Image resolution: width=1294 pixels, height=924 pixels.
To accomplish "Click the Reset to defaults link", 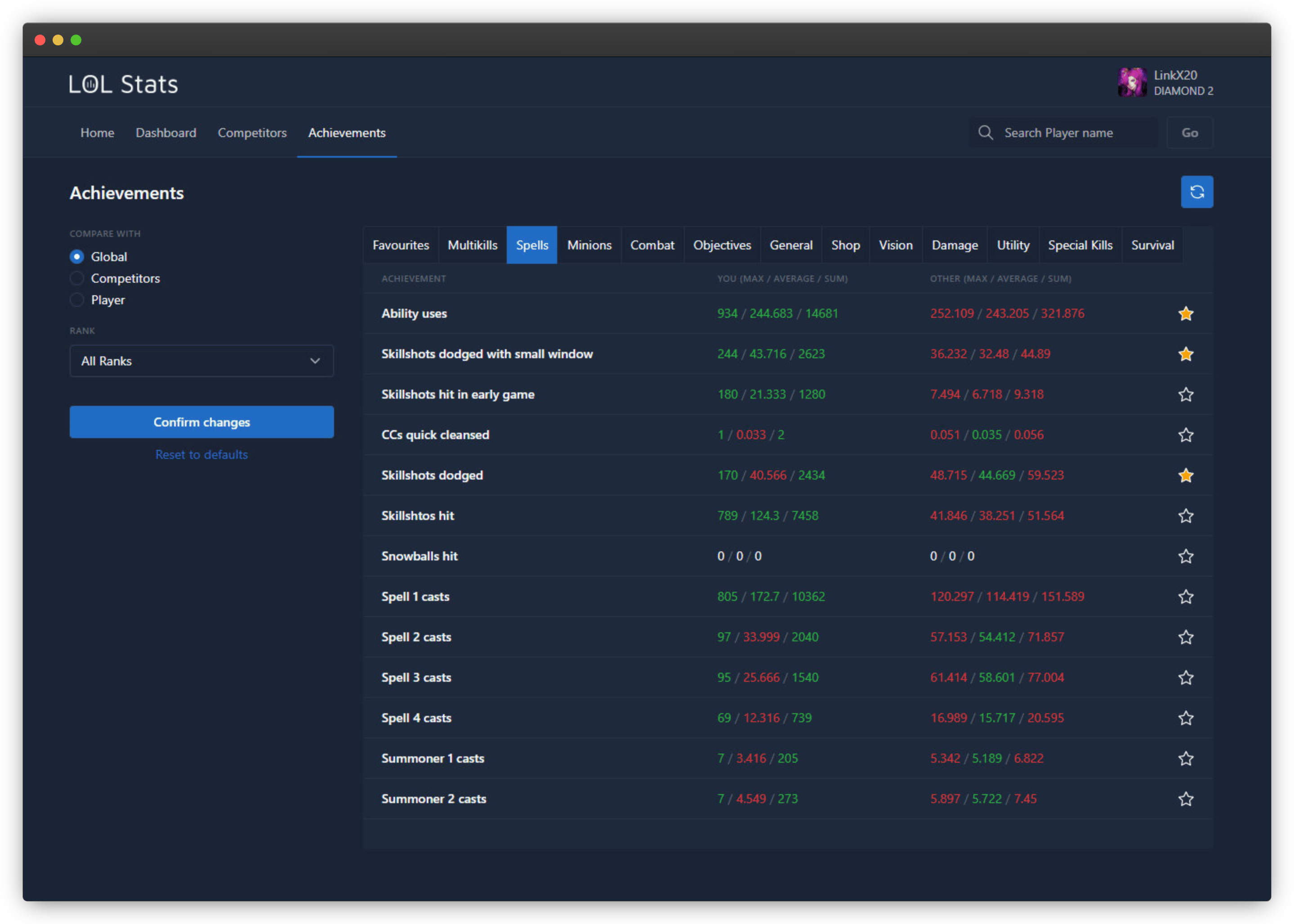I will pyautogui.click(x=201, y=454).
